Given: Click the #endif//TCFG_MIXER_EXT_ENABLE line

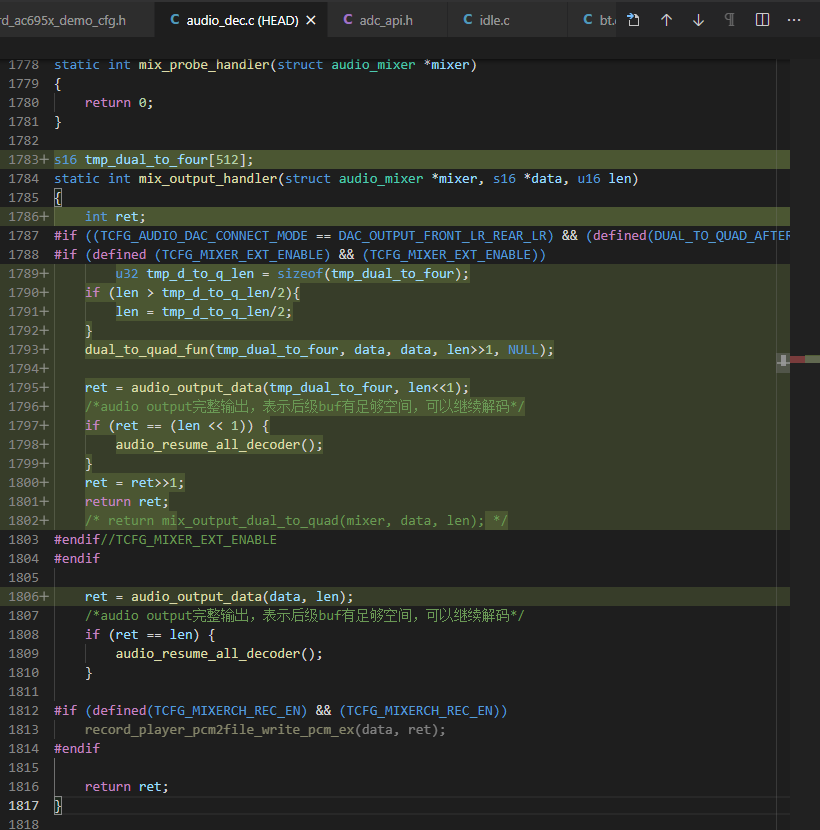Looking at the screenshot, I should point(165,539).
